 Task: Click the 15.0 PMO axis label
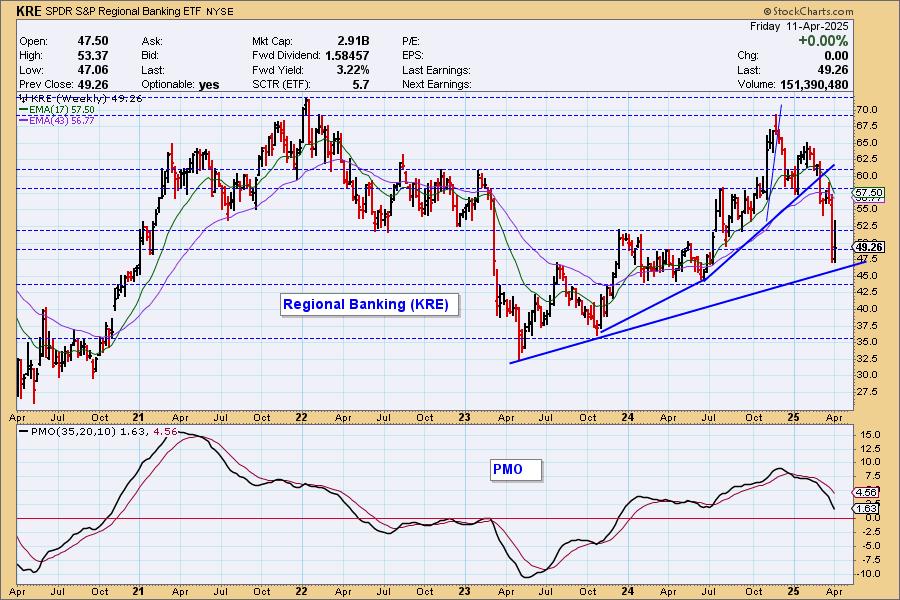pyautogui.click(x=870, y=435)
